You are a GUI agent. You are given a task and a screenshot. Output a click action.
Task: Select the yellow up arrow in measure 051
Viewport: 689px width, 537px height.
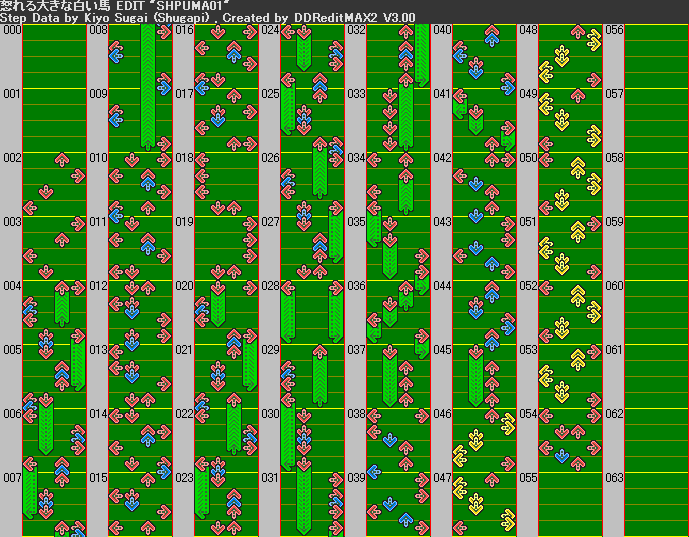578,232
